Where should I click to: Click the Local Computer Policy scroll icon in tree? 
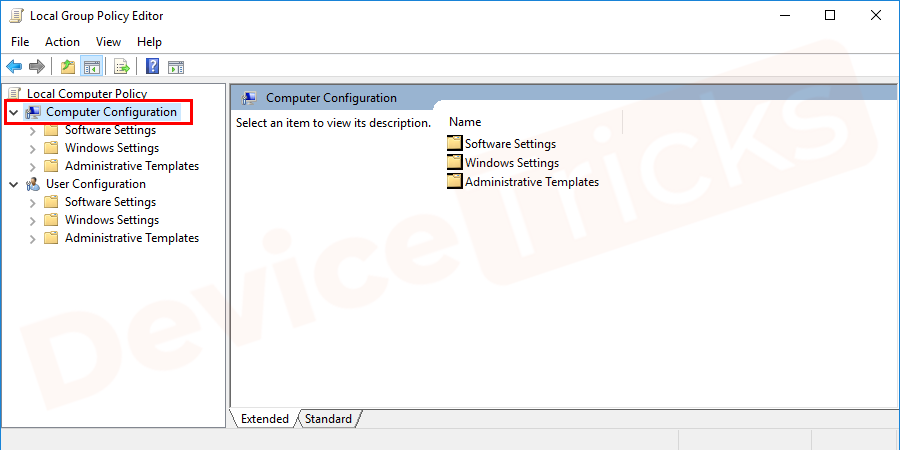click(16, 94)
